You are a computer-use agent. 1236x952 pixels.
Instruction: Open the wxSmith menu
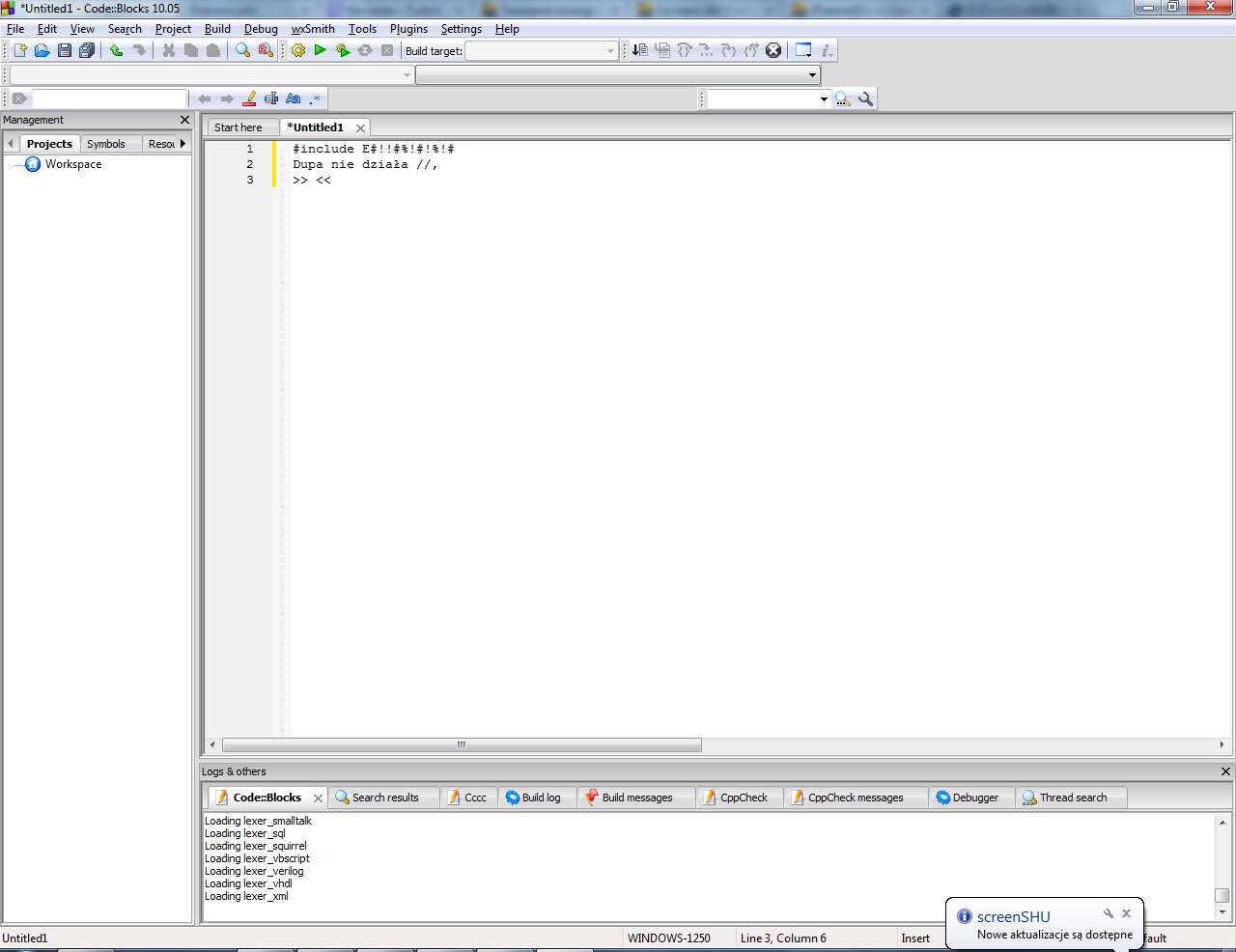(313, 29)
